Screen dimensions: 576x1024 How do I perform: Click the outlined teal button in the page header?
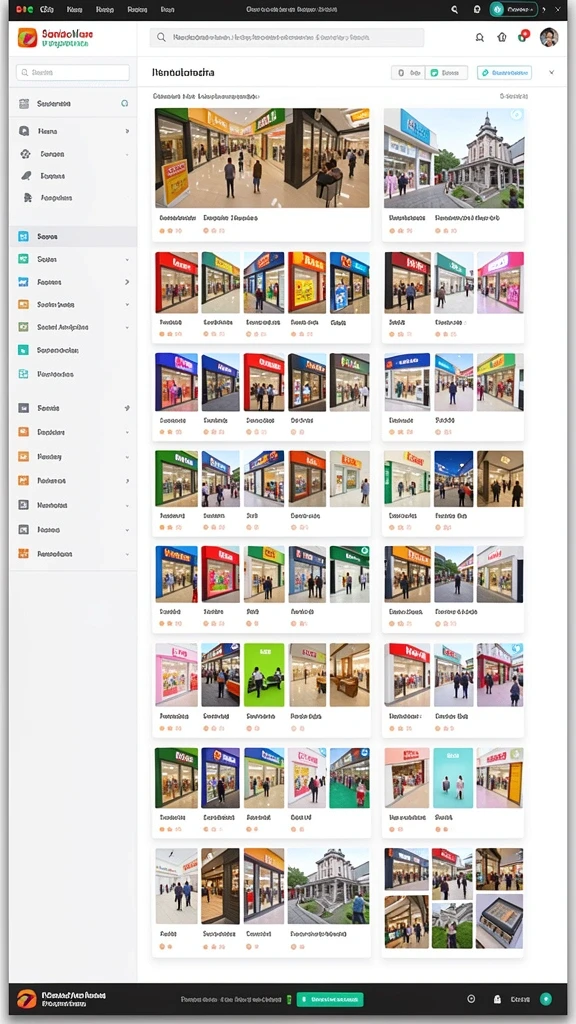click(x=504, y=72)
